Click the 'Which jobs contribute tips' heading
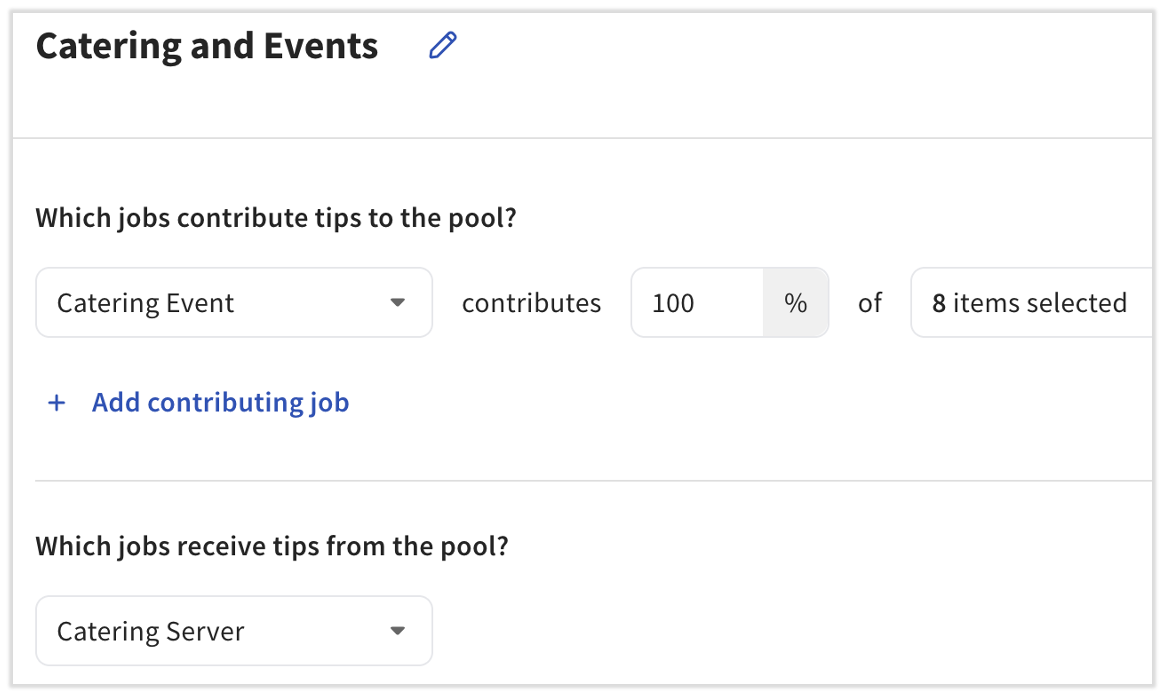 coord(276,218)
